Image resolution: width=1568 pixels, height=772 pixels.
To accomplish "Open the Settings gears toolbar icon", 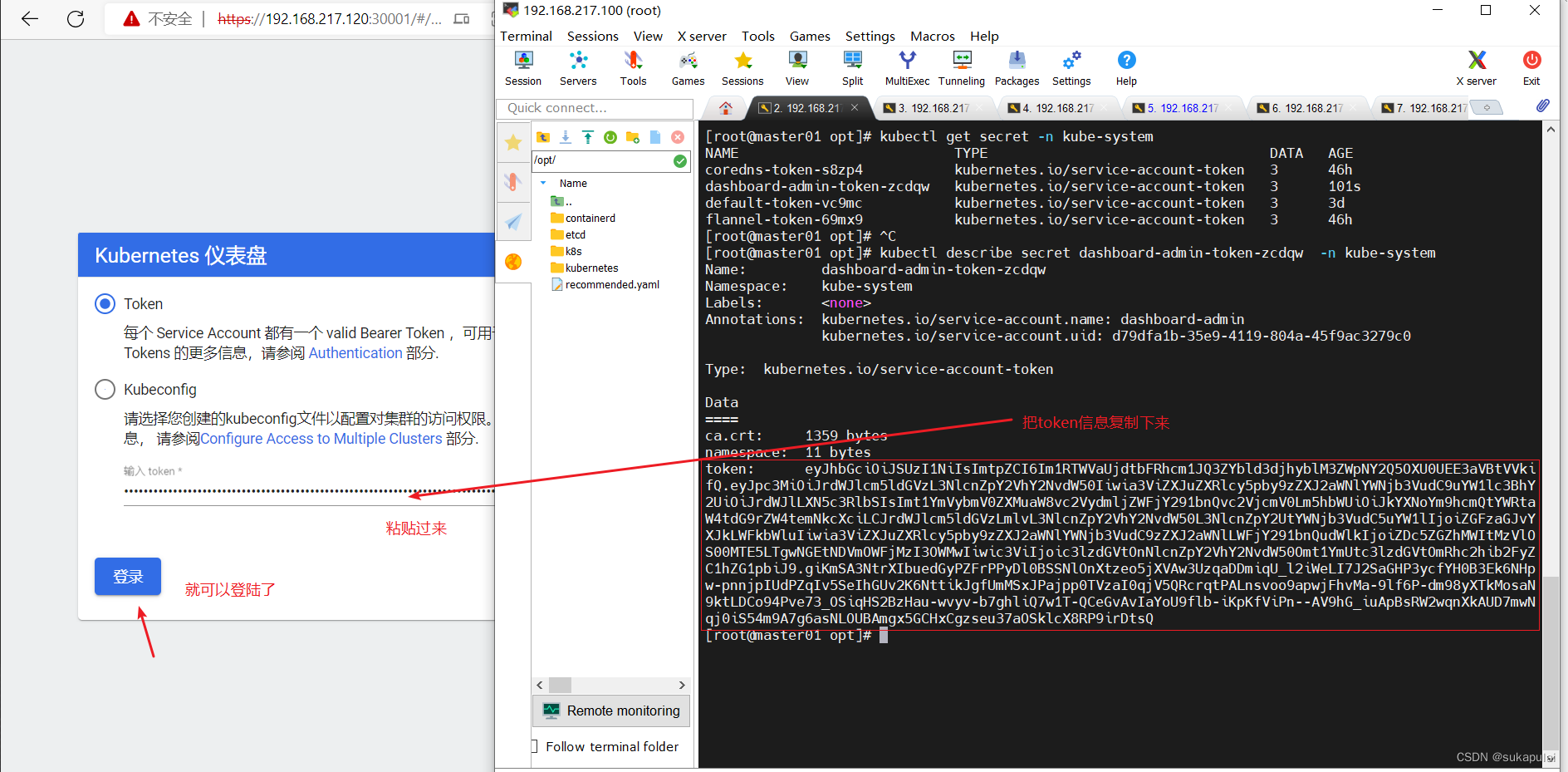I will click(1071, 68).
